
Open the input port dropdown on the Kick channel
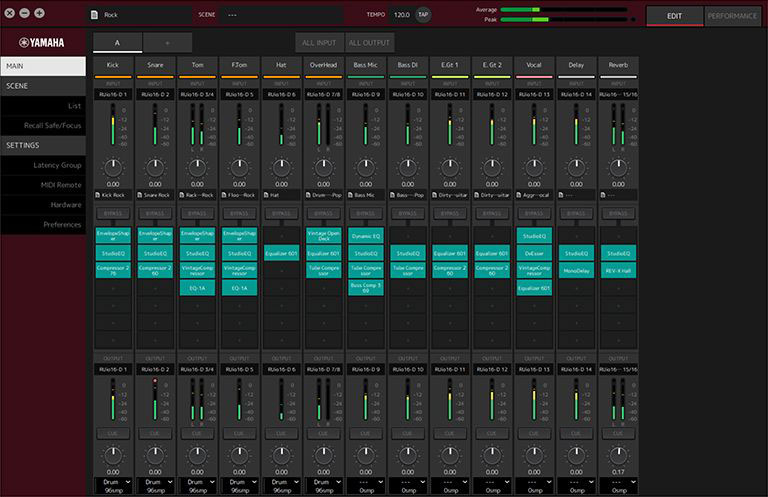click(112, 93)
